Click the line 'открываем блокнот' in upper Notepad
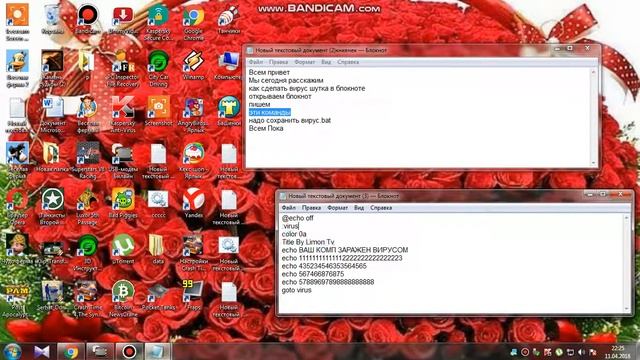Image resolution: width=640 pixels, height=360 pixels. (280, 96)
